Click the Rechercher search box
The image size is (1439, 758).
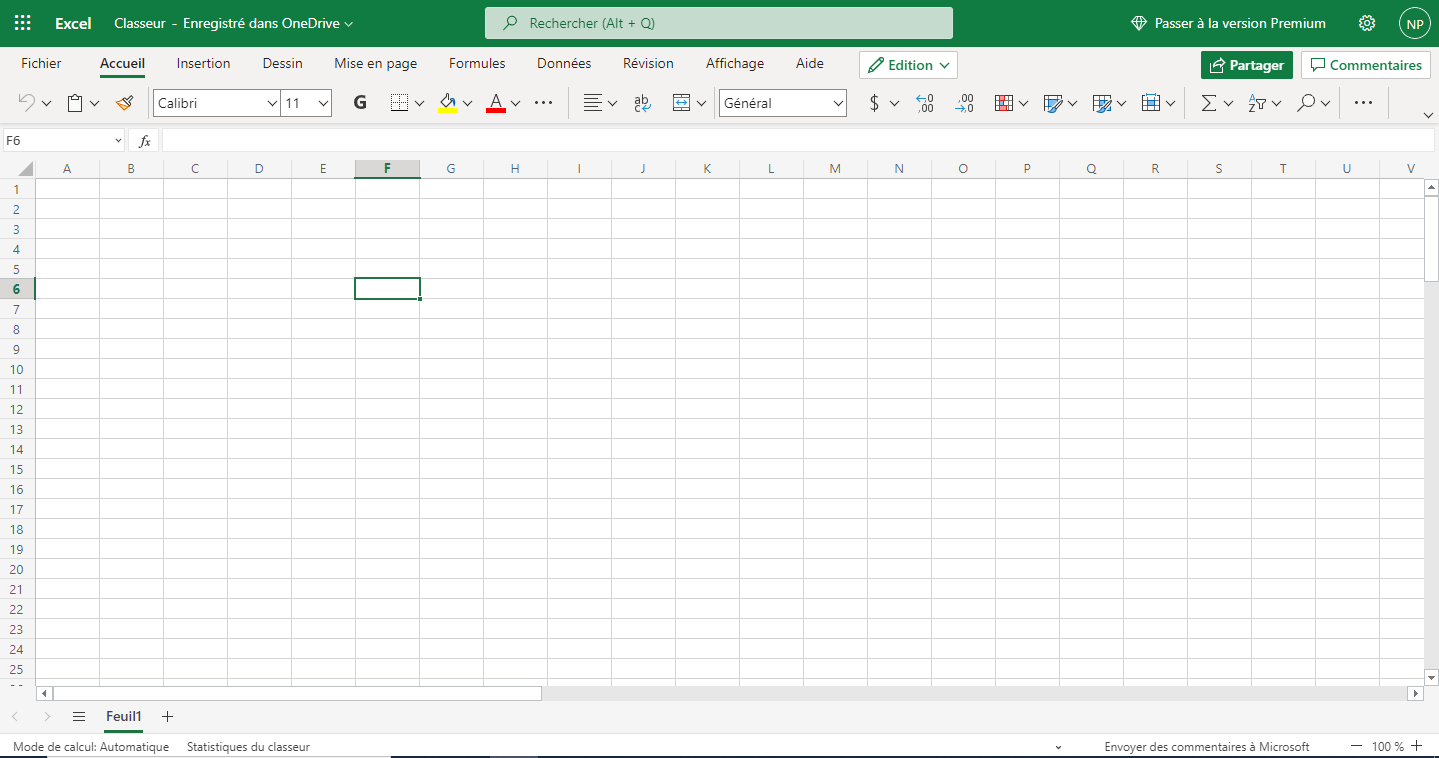(x=719, y=23)
